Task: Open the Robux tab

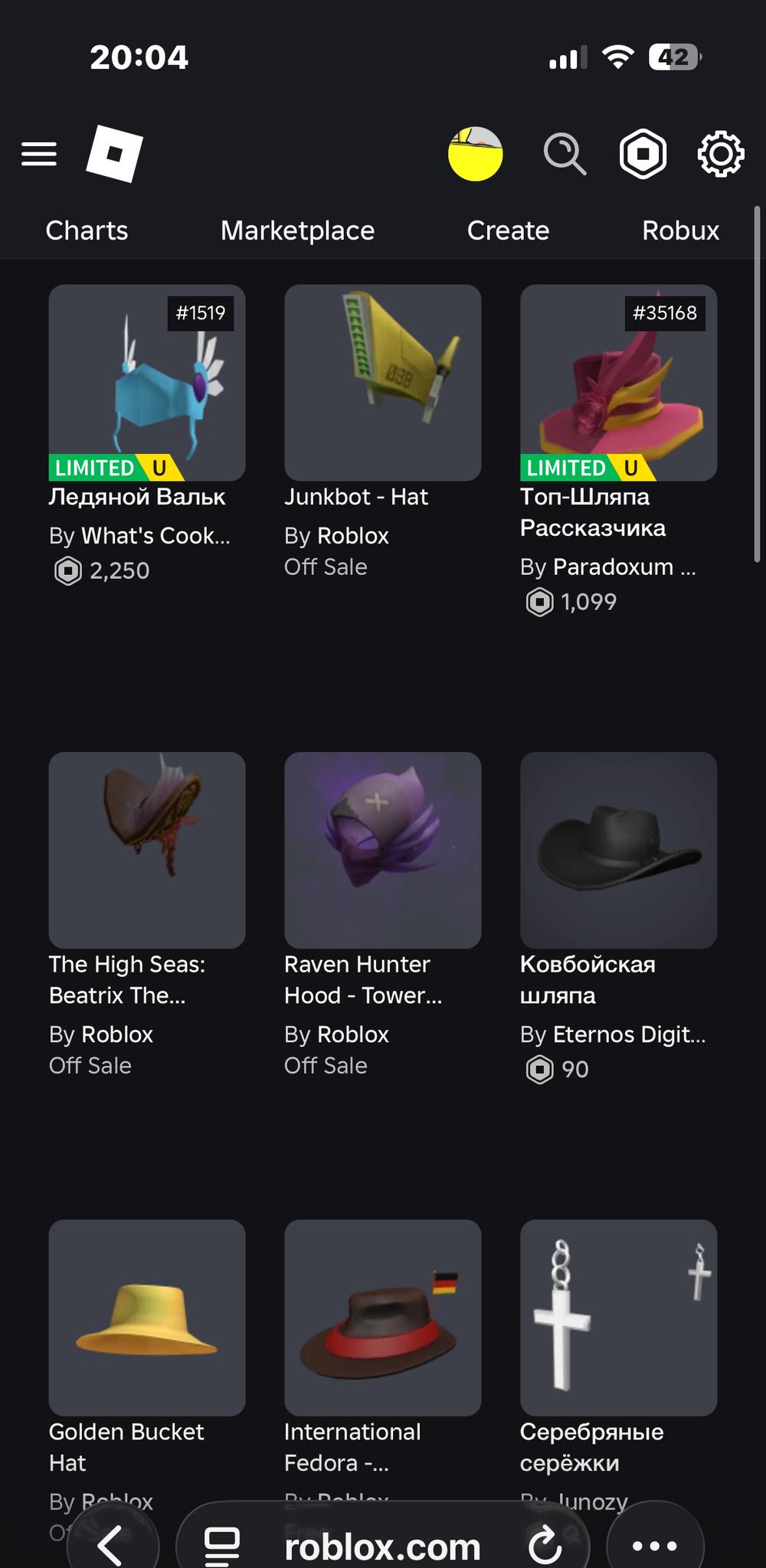Action: (x=680, y=230)
